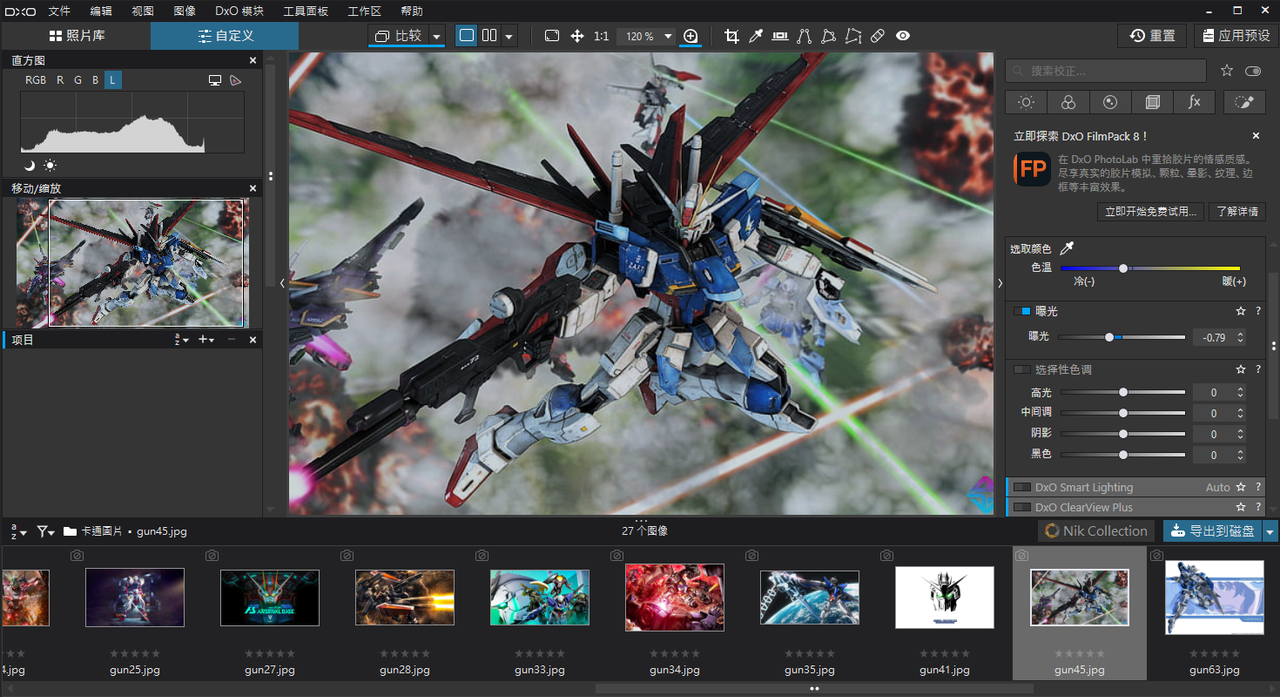Open the Color corrections palette icon
This screenshot has width=1280, height=697.
pyautogui.click(x=1068, y=102)
